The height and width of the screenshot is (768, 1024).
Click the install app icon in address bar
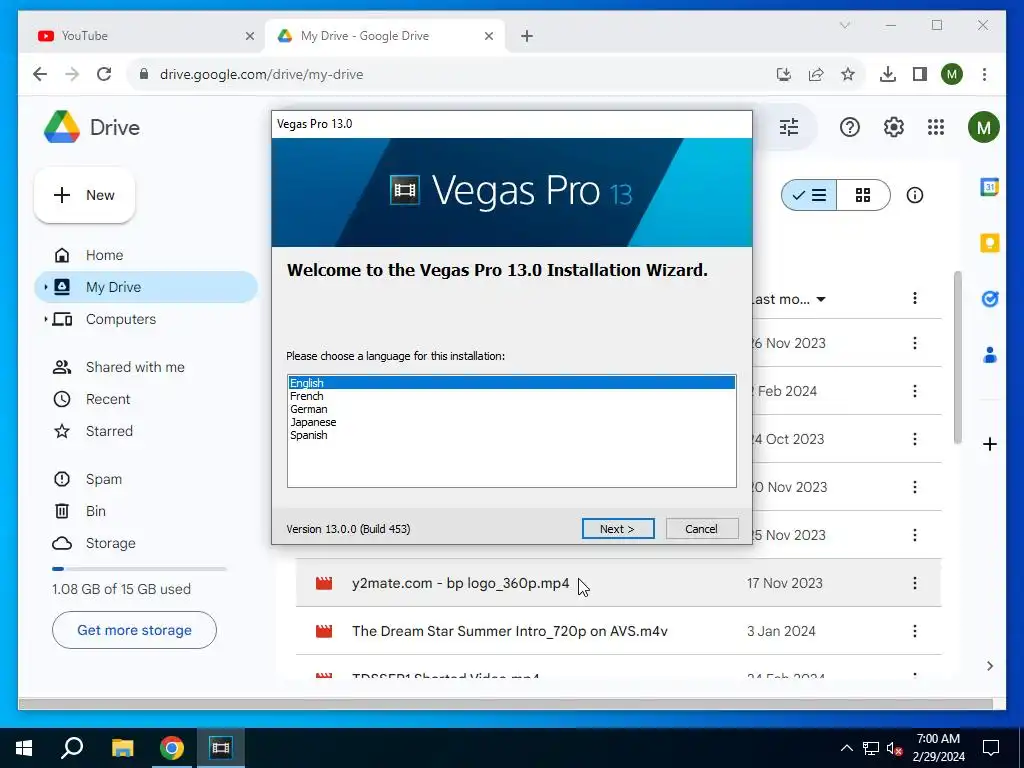click(x=784, y=74)
